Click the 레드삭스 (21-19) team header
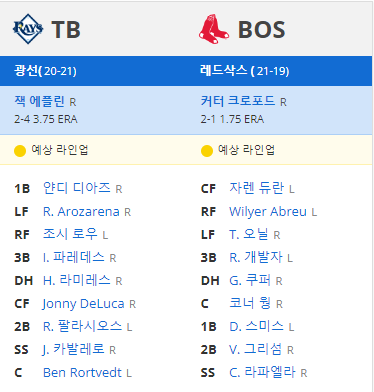374x392 pixels. click(x=245, y=71)
